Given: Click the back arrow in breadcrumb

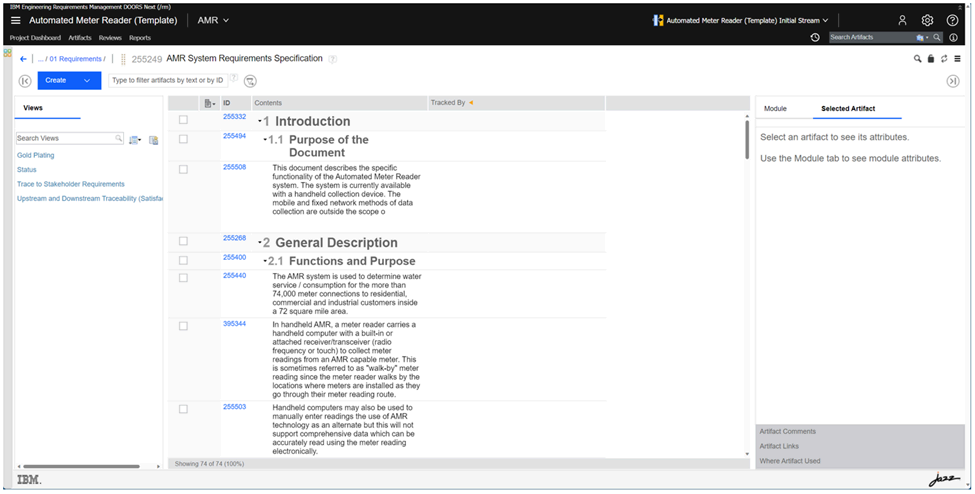Looking at the screenshot, I should (23, 59).
